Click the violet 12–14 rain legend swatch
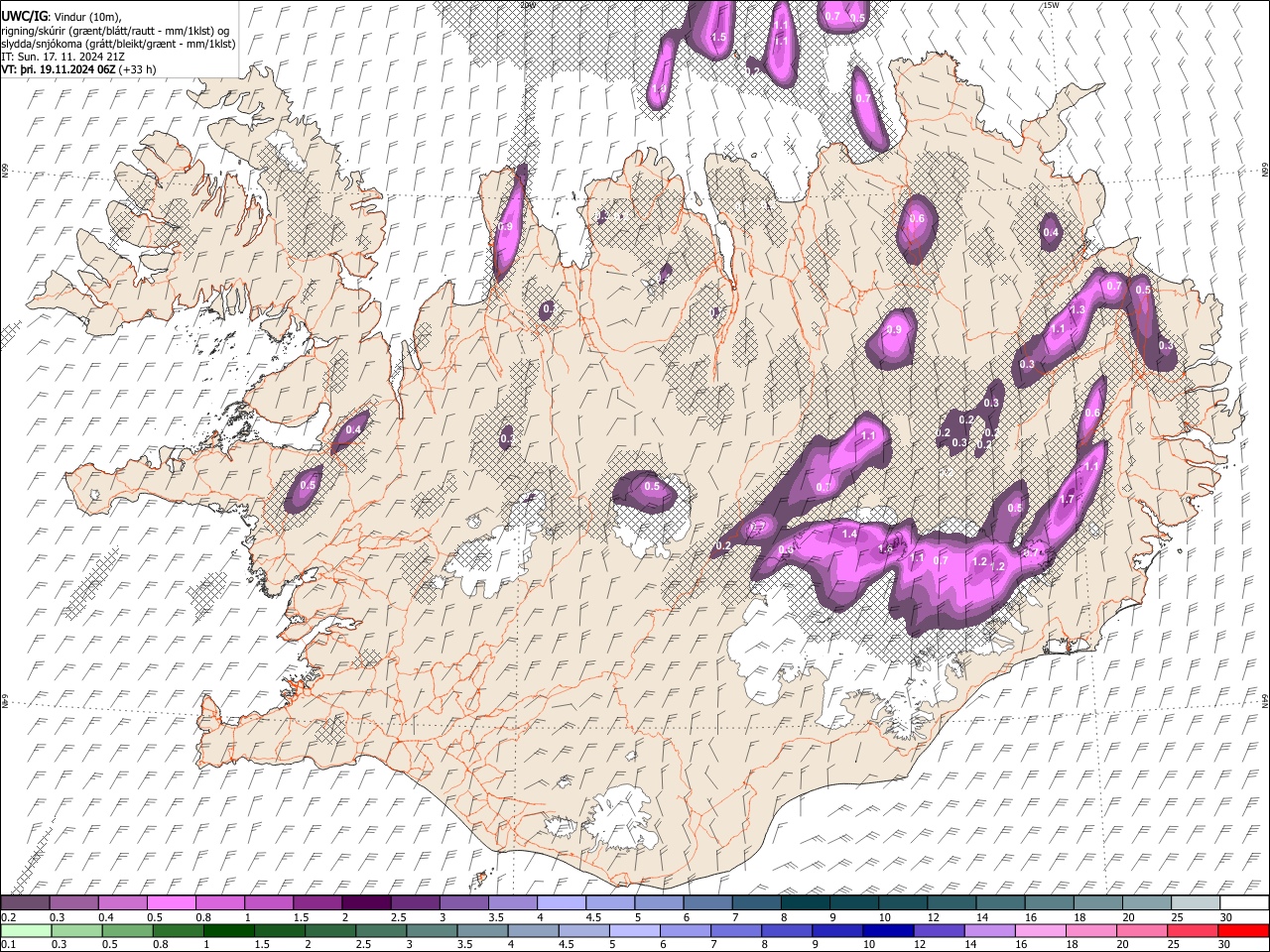This screenshot has width=1270, height=952. (x=938, y=930)
